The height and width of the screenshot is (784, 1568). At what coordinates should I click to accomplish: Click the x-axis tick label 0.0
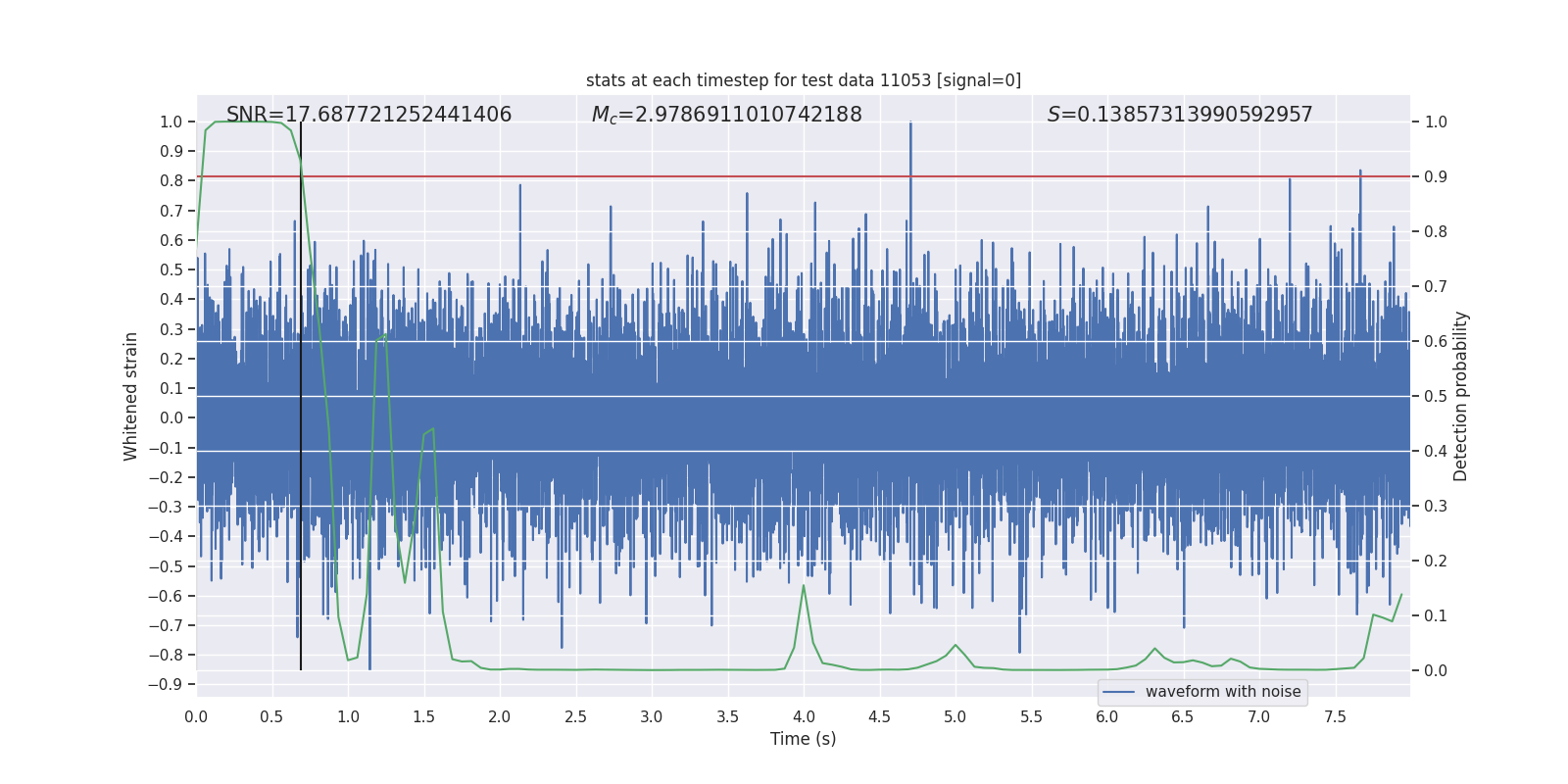(196, 716)
